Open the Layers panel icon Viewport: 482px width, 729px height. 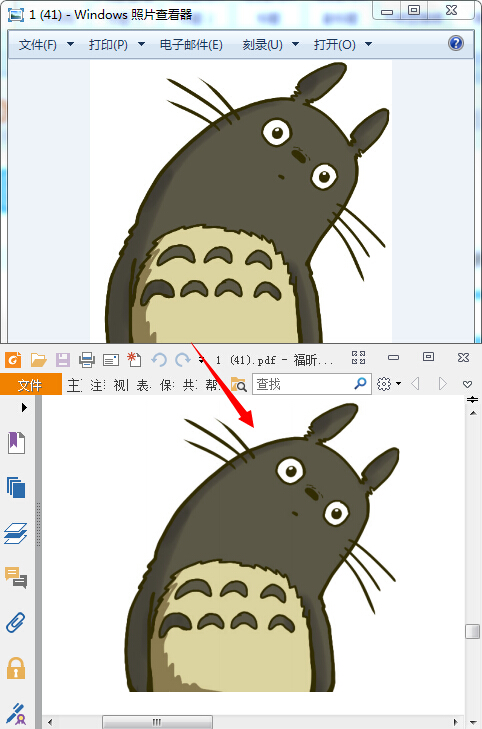[16, 533]
